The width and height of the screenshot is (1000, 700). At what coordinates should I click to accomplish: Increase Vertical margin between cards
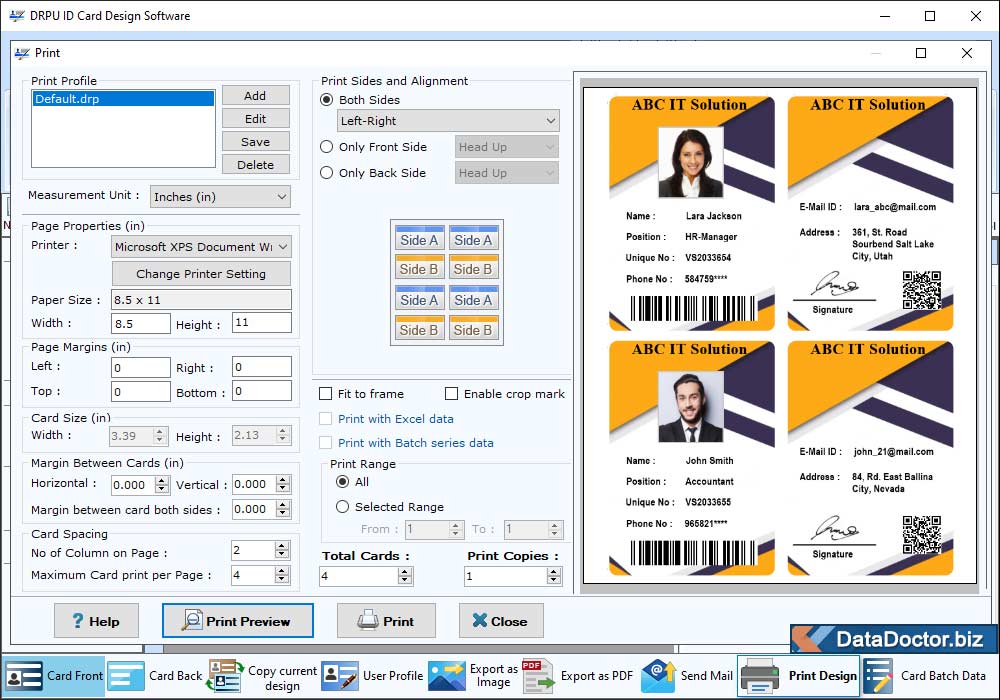[283, 480]
